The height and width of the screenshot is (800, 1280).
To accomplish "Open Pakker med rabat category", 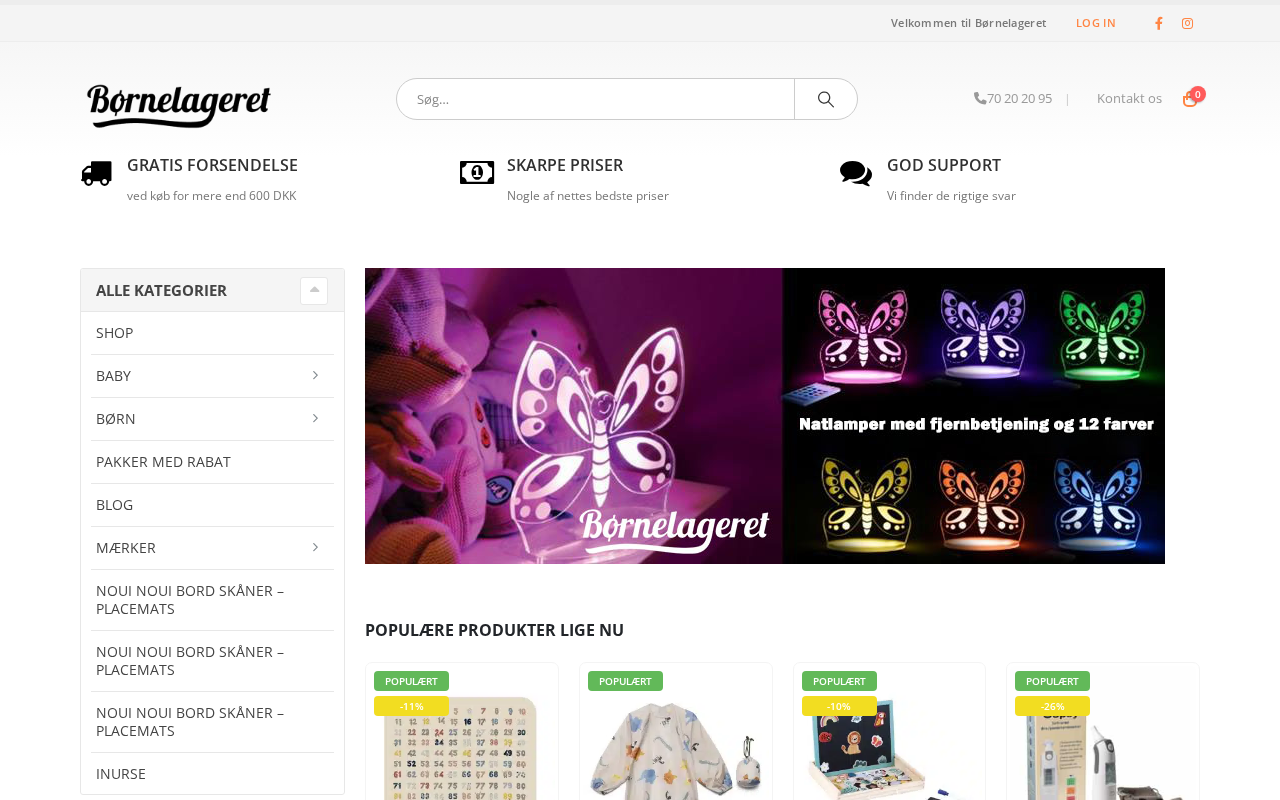I will click(x=163, y=462).
